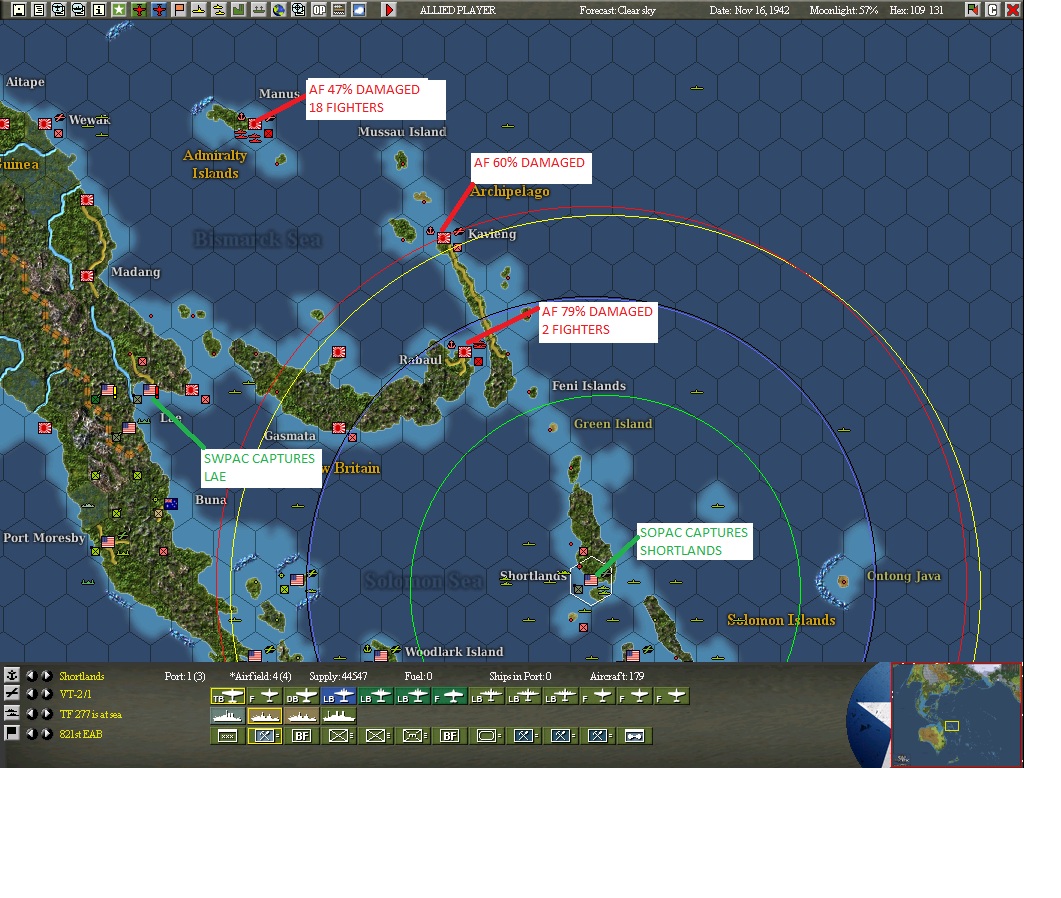Go to next air unit after VT-2/1

(46, 694)
